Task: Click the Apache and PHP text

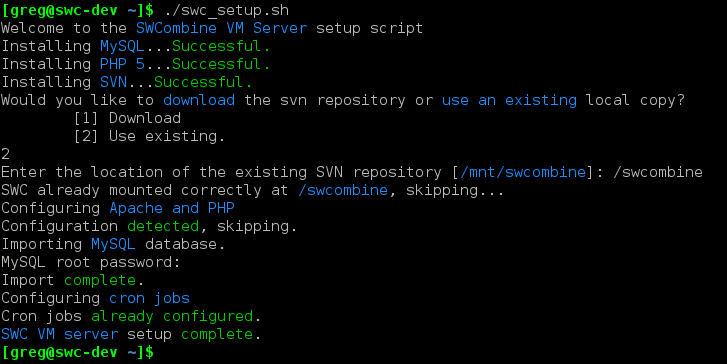Action: pyautogui.click(x=172, y=208)
